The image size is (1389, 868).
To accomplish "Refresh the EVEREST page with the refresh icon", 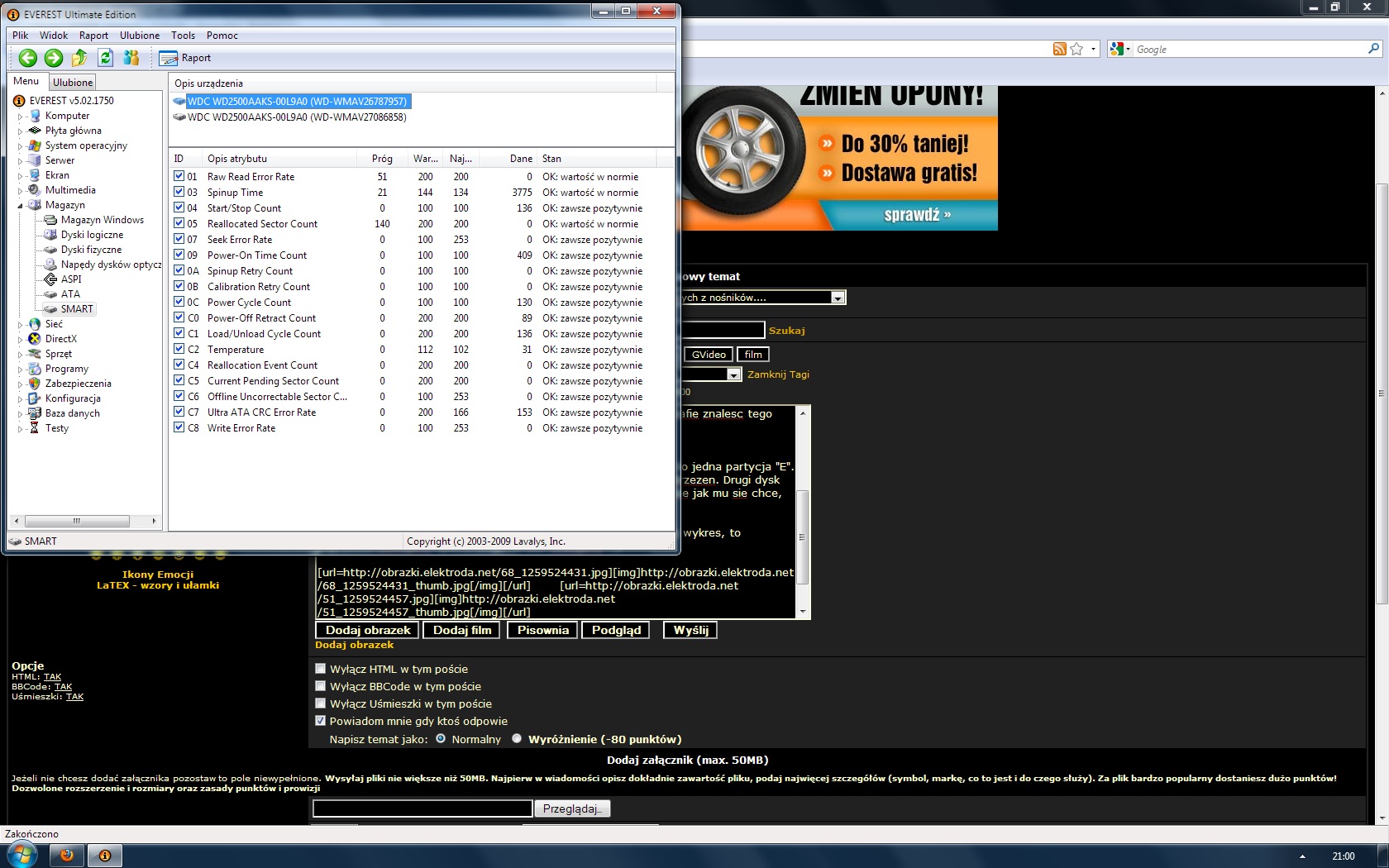I will tap(105, 58).
